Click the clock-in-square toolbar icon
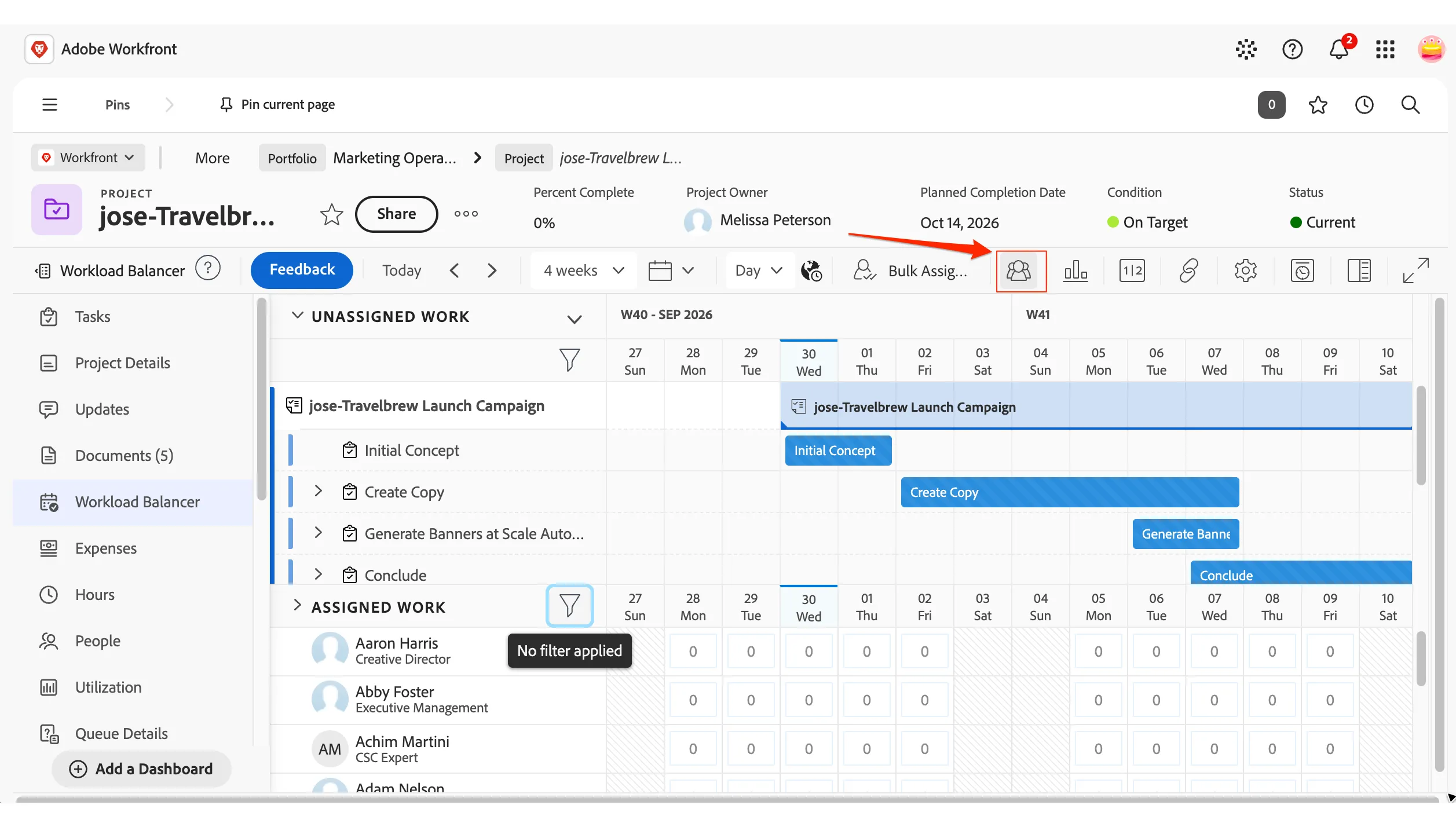 tap(1302, 270)
